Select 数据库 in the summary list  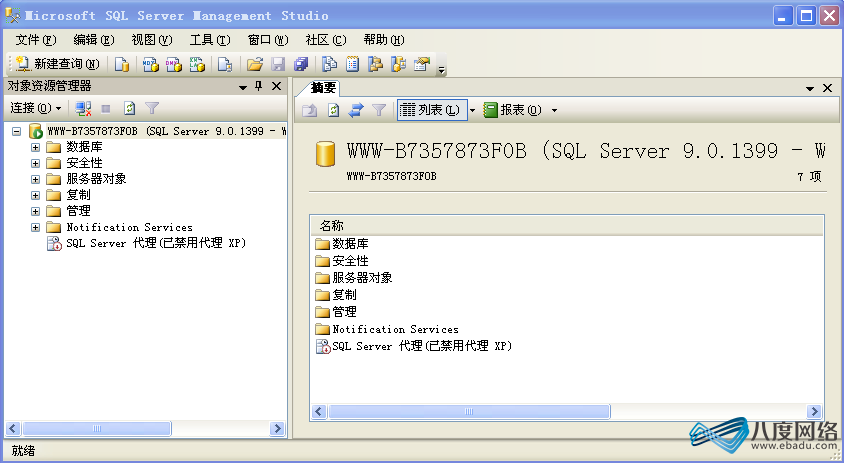[x=350, y=244]
